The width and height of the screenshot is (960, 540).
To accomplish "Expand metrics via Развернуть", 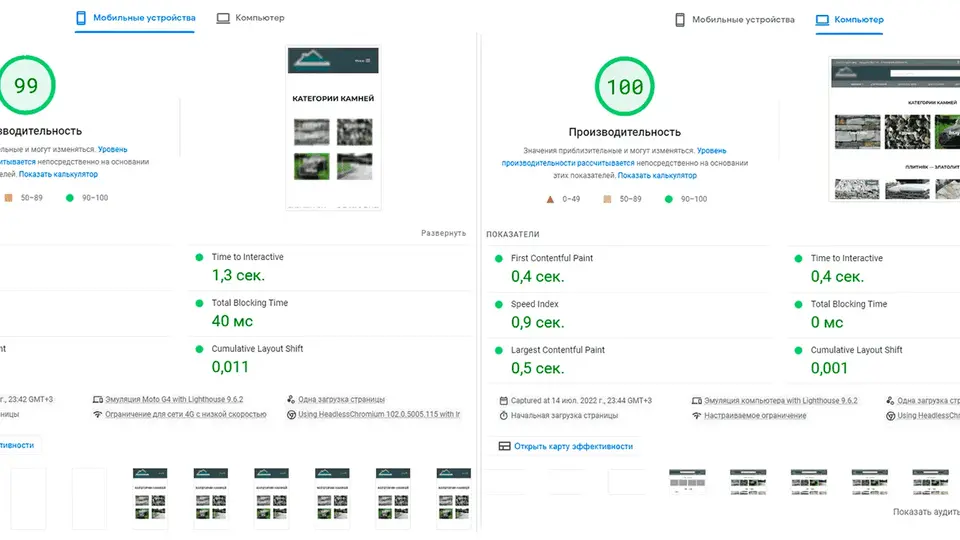I will (x=443, y=233).
